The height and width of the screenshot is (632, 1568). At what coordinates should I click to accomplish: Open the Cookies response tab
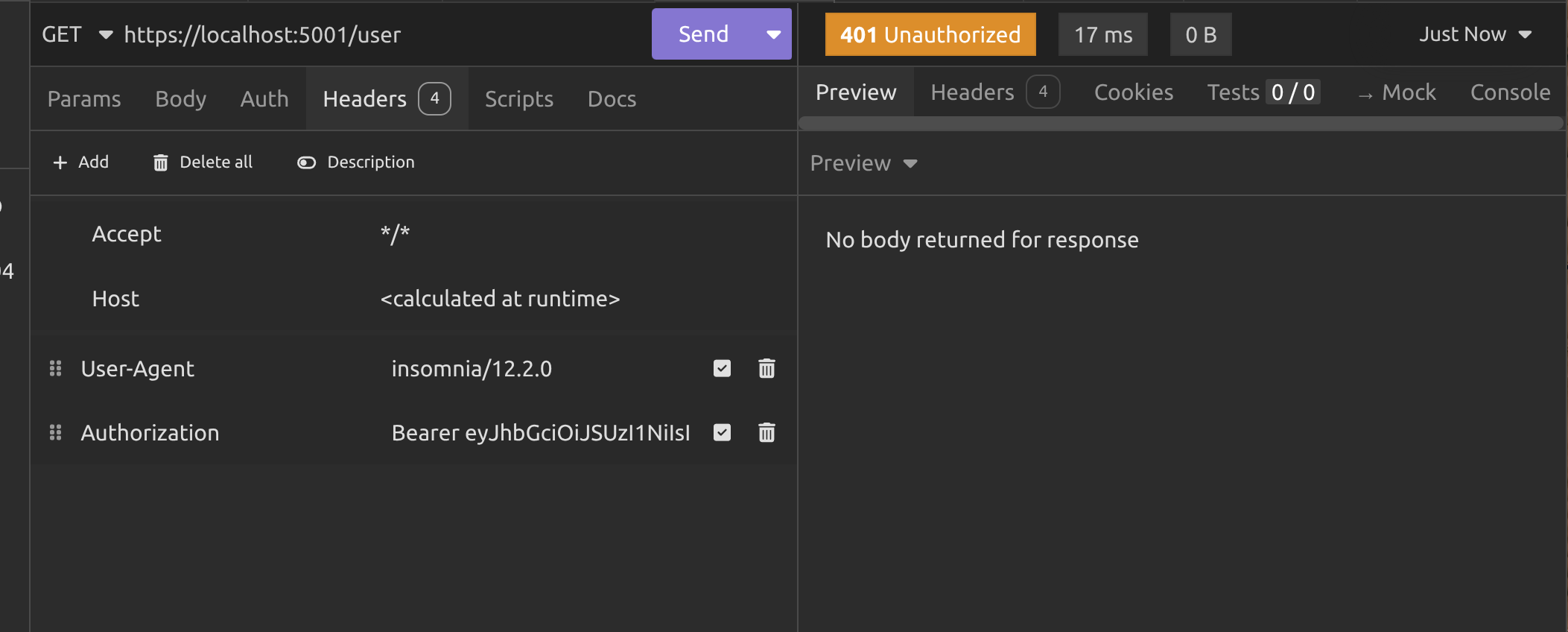click(1133, 92)
